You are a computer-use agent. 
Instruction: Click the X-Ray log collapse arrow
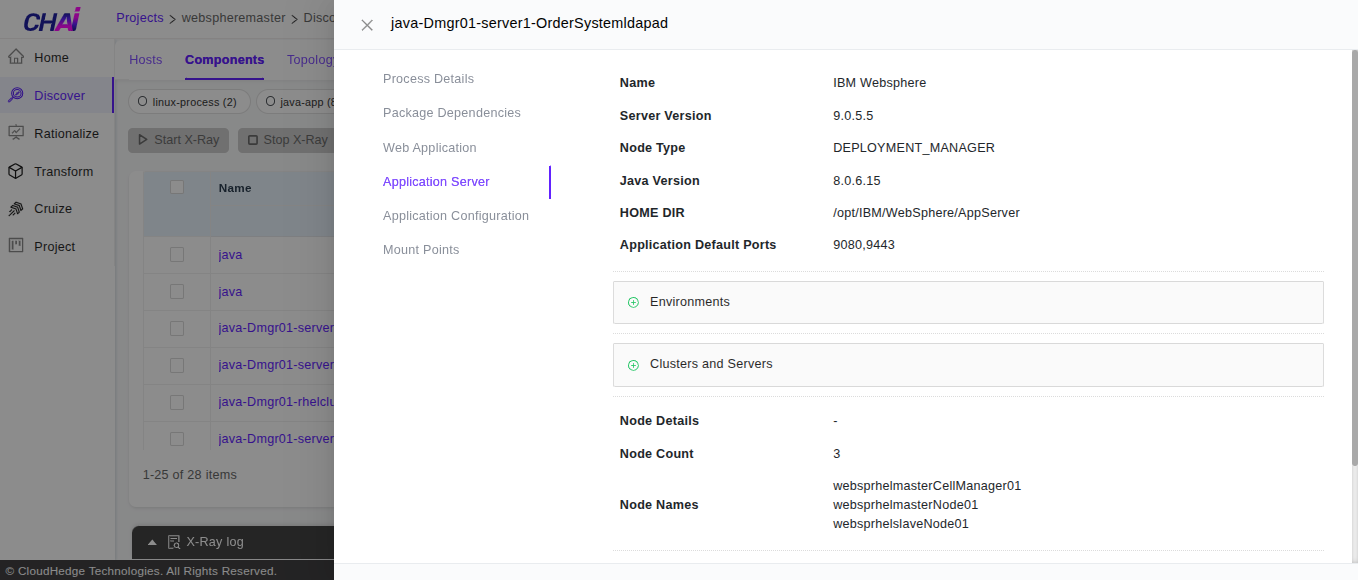(x=152, y=542)
